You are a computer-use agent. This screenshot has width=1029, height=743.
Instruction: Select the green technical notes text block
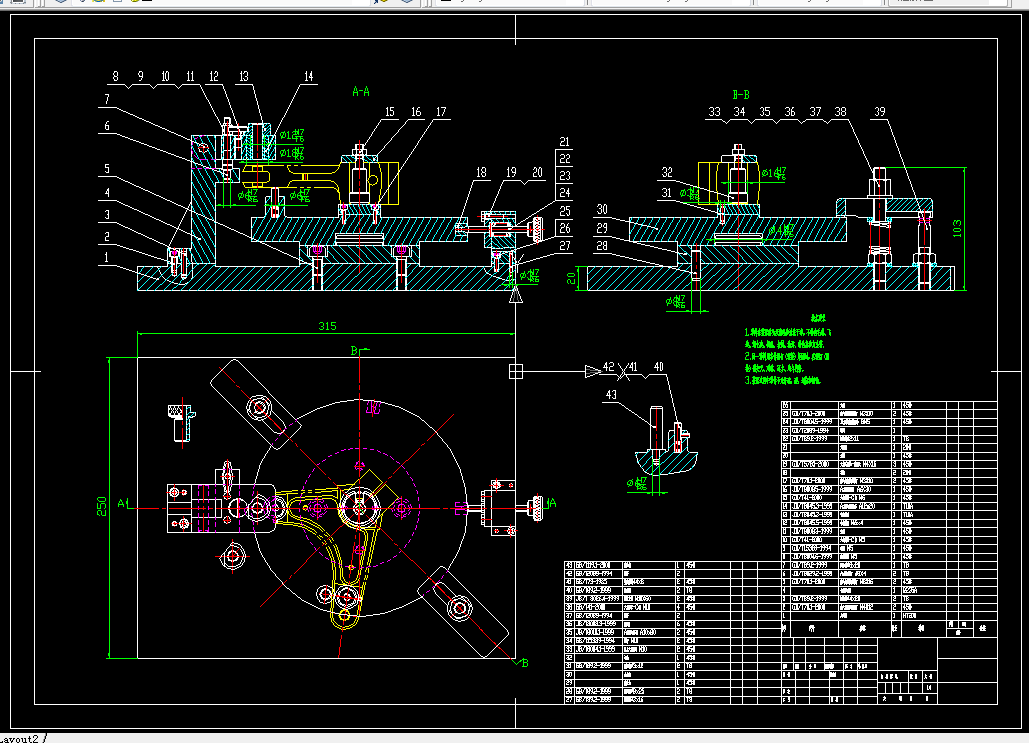pyautogui.click(x=788, y=350)
